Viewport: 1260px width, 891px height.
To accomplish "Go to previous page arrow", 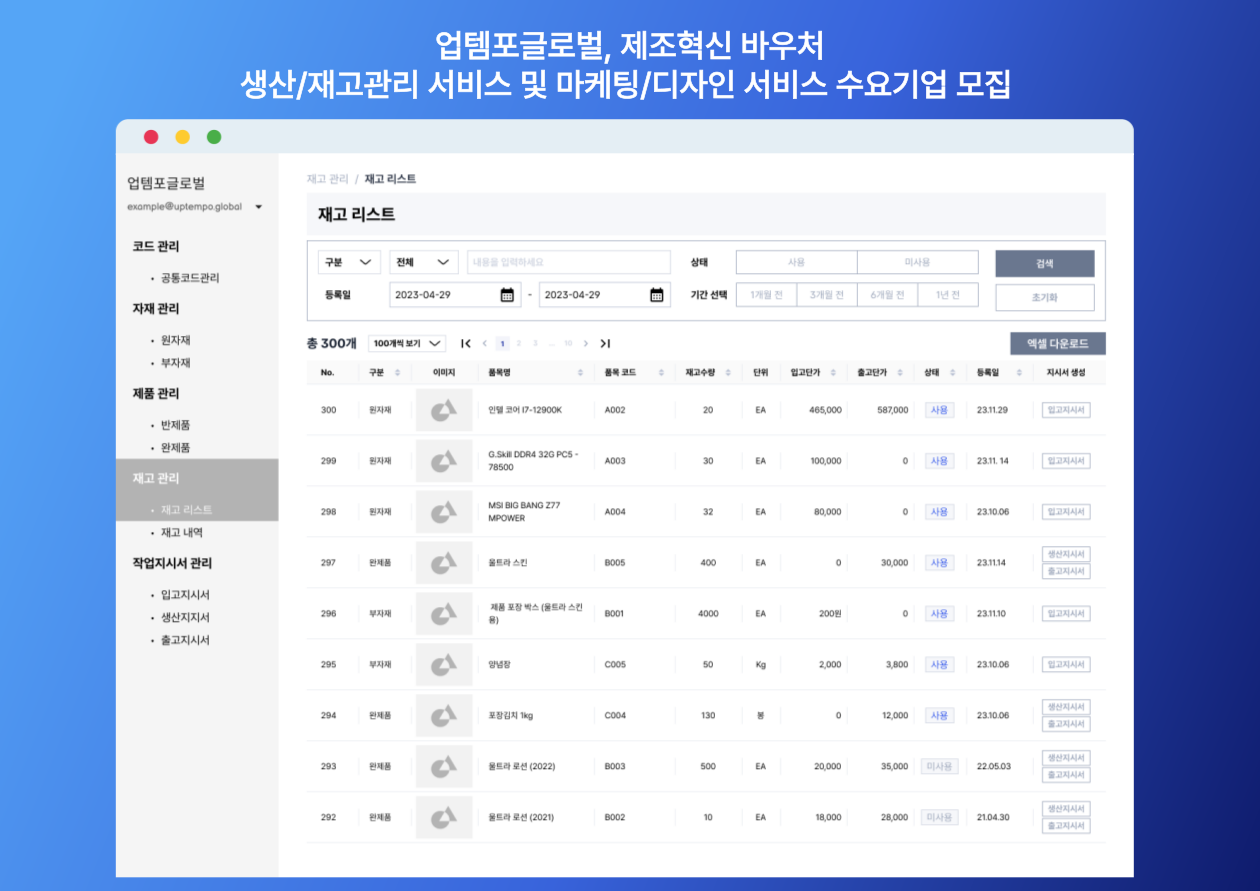I will click(485, 343).
